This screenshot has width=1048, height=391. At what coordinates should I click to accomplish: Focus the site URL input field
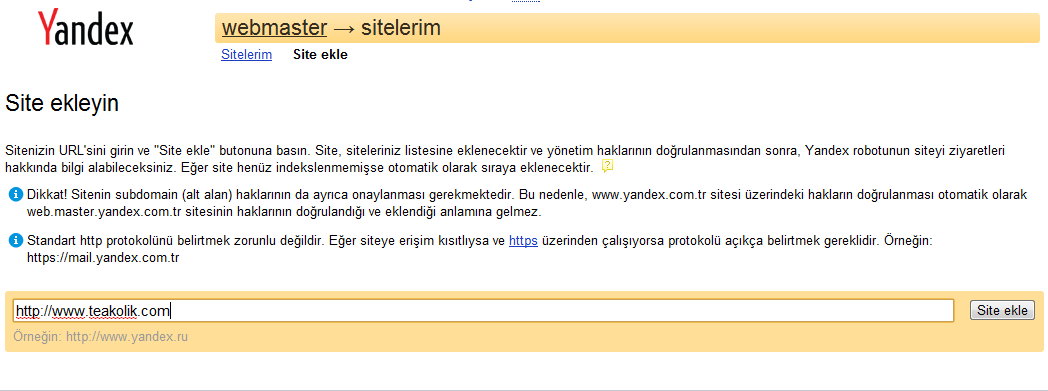[x=483, y=310]
